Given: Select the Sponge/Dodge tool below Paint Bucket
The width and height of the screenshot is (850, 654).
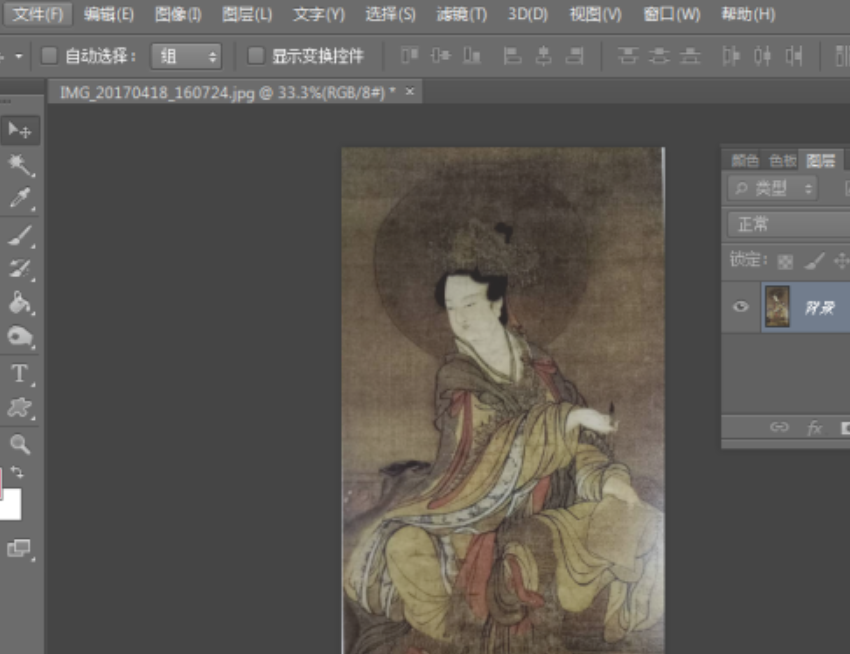Looking at the screenshot, I should pos(20,336).
